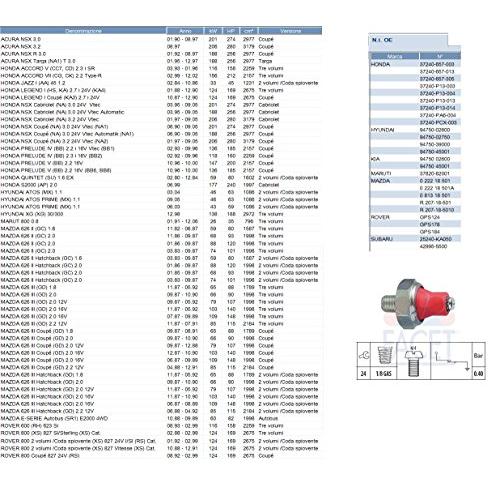Click the SUBARU brand in OE list
488x488 pixels.
click(382, 239)
